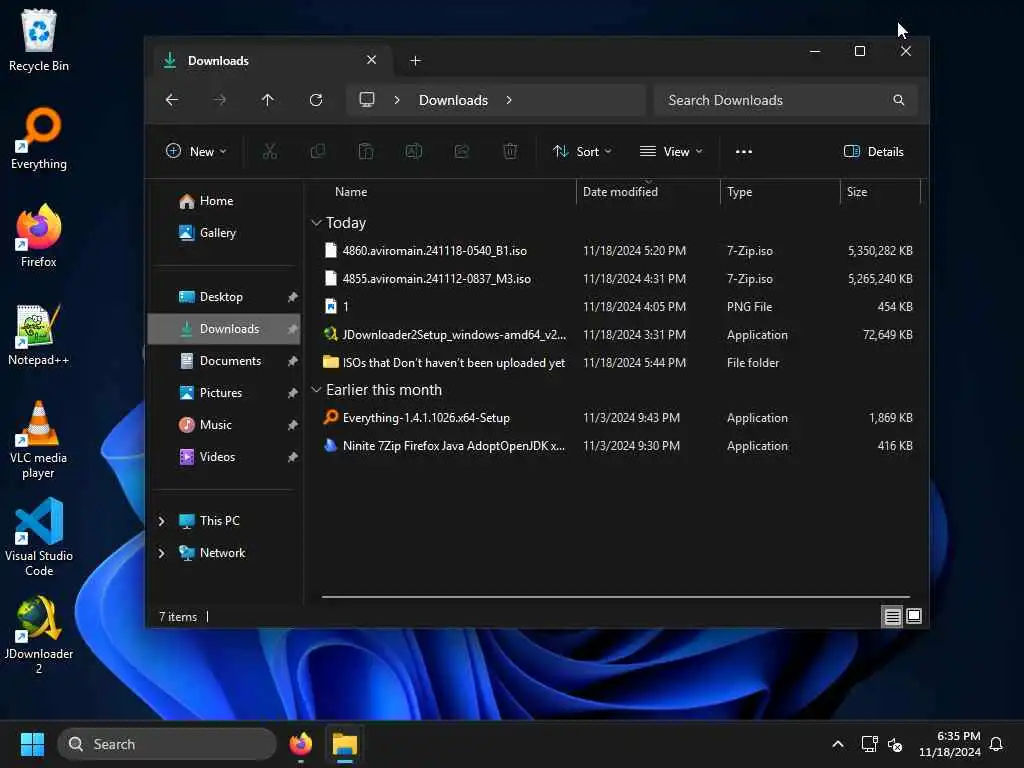Select the Everything desktop shortcut

[39, 138]
